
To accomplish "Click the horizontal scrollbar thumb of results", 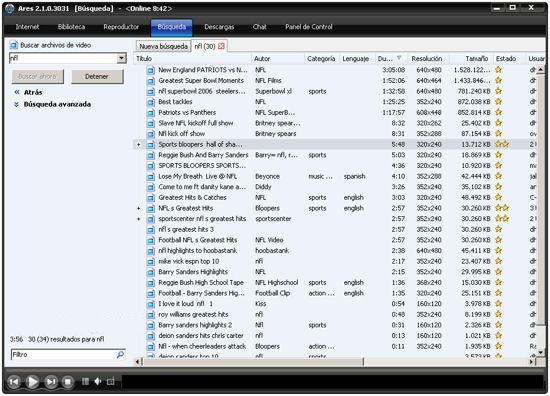I will (253, 361).
